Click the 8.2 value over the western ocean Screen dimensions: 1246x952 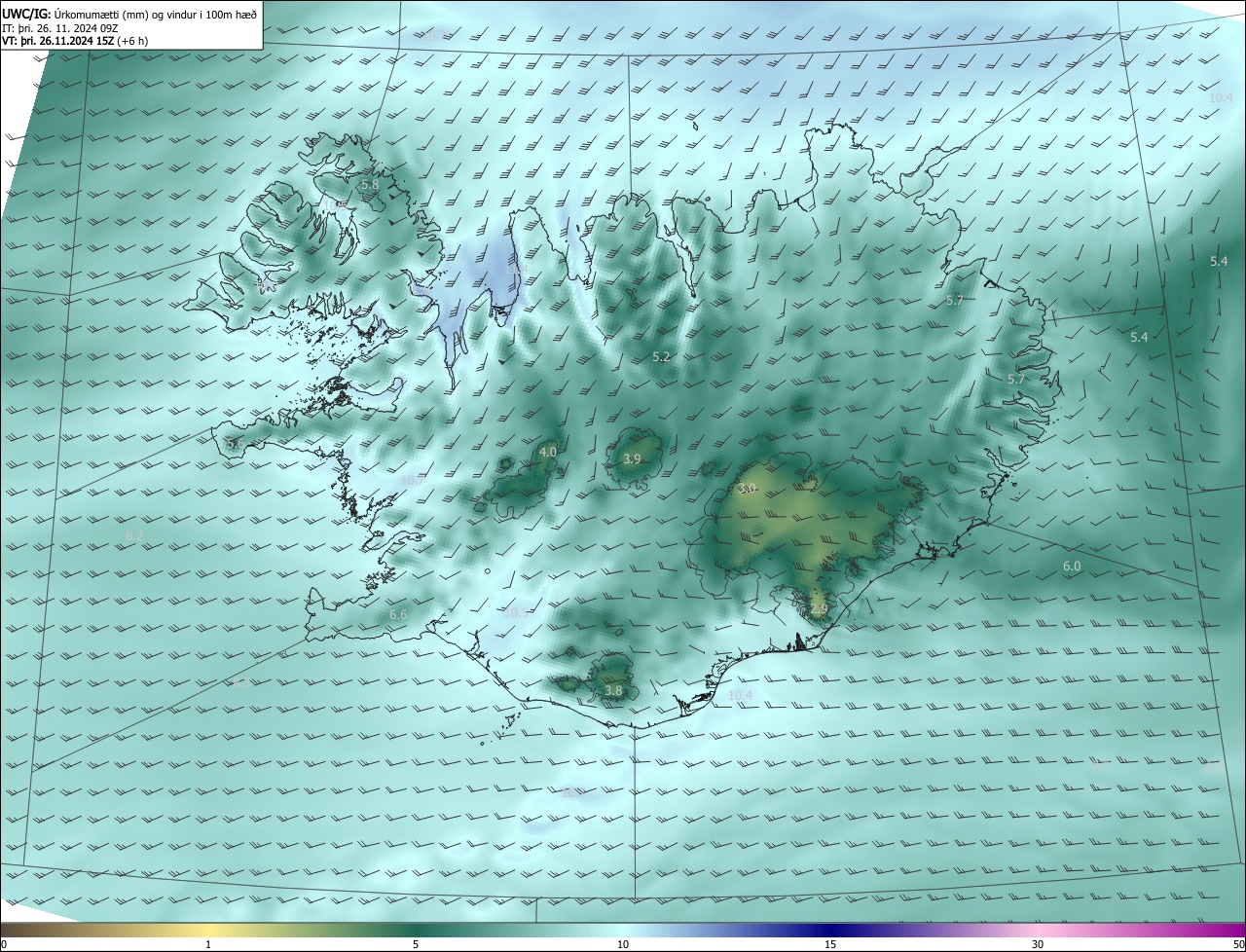(x=135, y=536)
